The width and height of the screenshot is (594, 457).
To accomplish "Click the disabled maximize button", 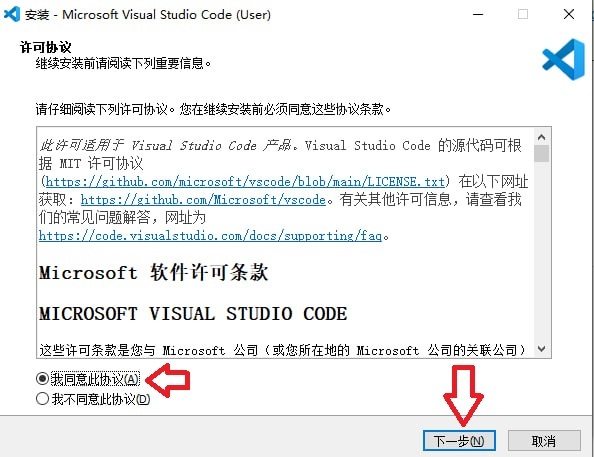I will tap(523, 14).
